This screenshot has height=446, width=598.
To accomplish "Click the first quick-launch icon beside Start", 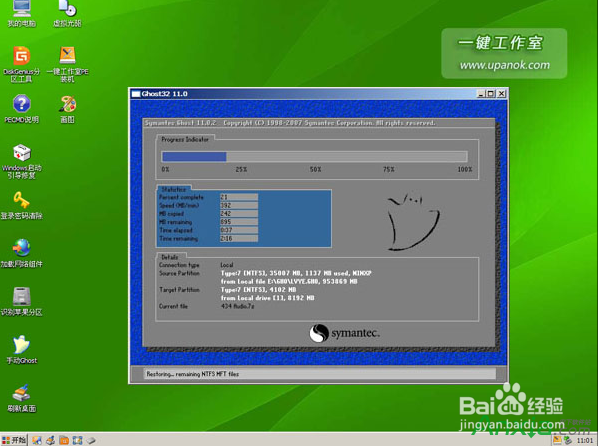I will [37, 440].
